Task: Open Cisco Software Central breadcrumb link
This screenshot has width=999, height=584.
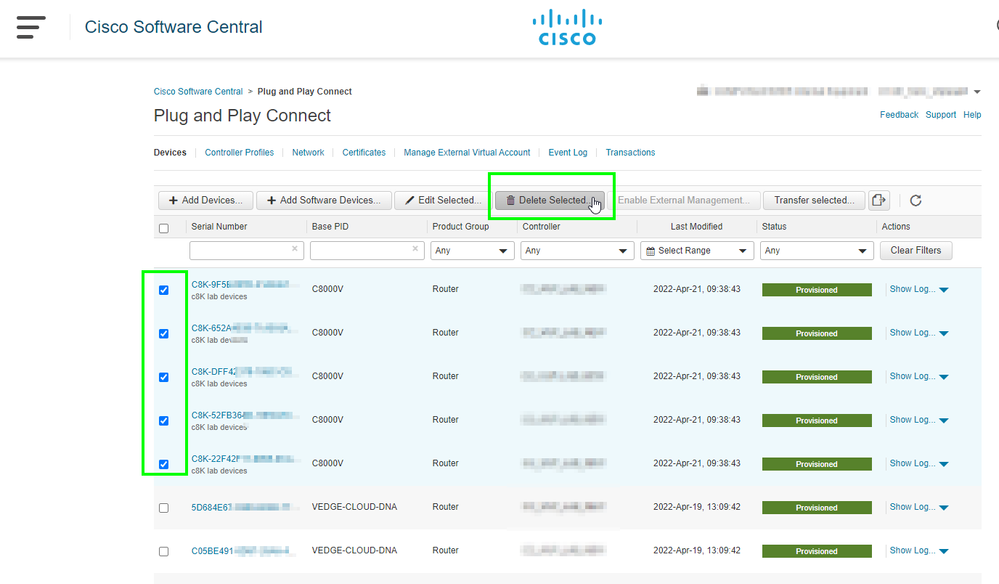Action: coord(198,92)
